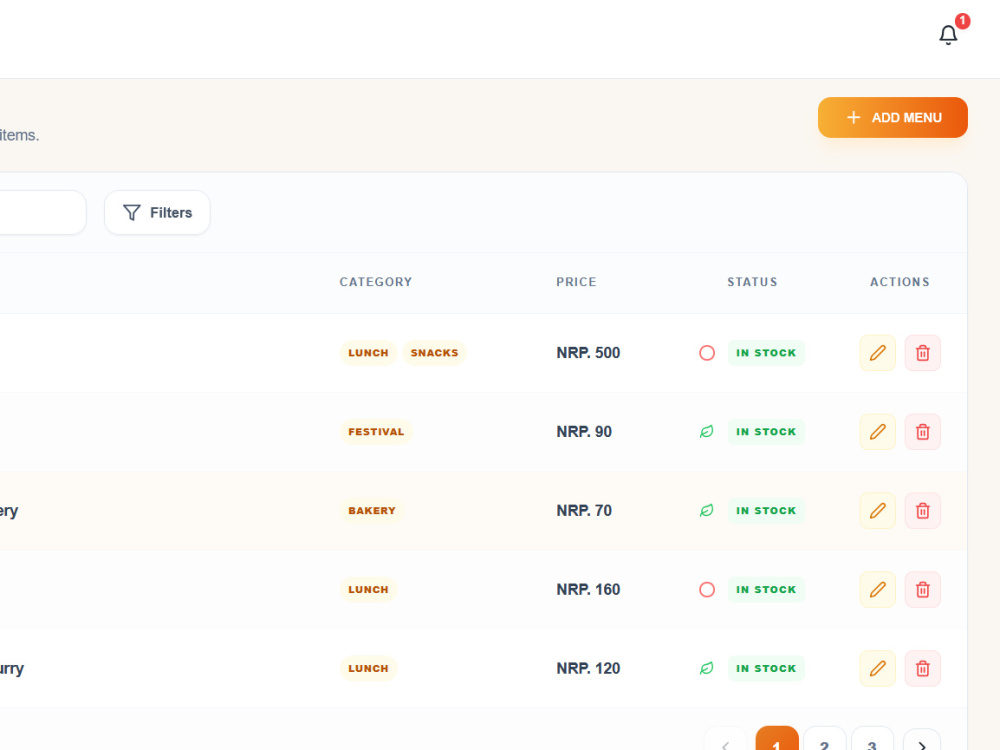Click non-veg circle icon in NRP. 500 row
This screenshot has height=750, width=1000.
click(707, 353)
